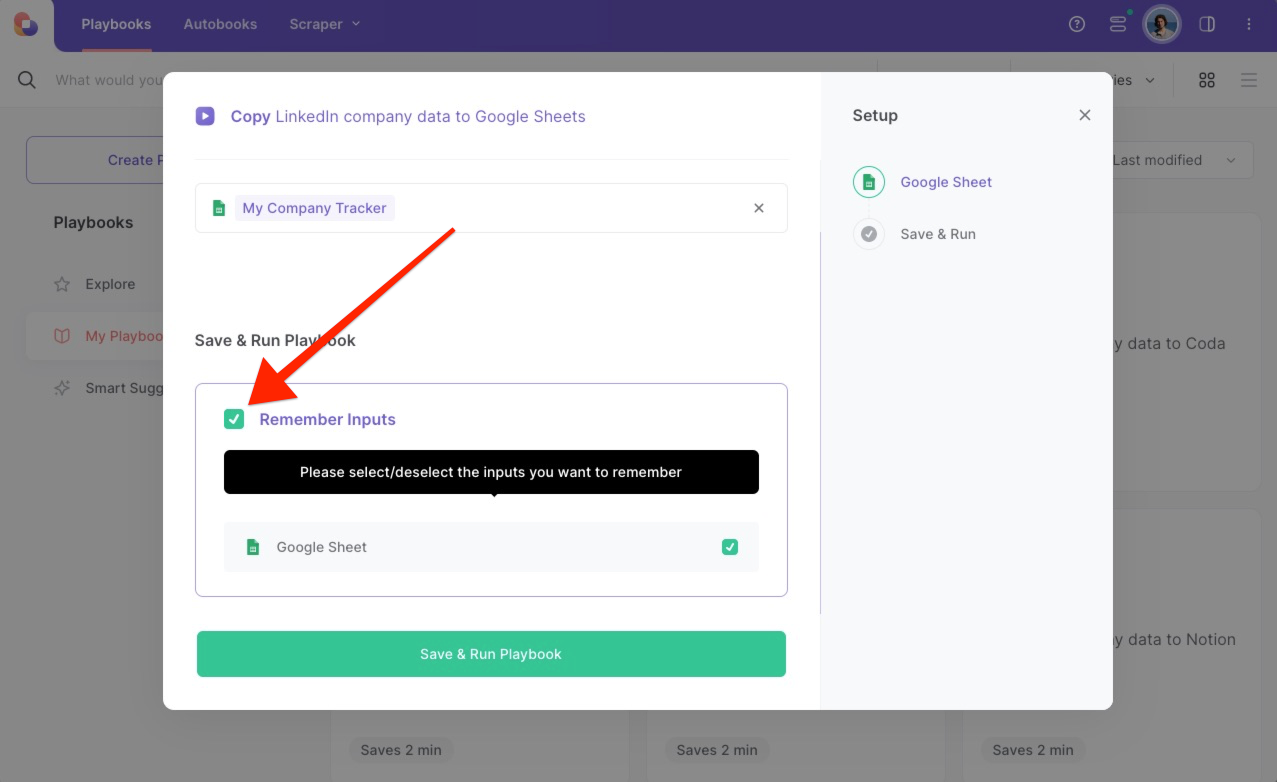This screenshot has height=782, width=1277.
Task: Open the category filter dropdown chevron in toolbar
Action: pos(1150,80)
